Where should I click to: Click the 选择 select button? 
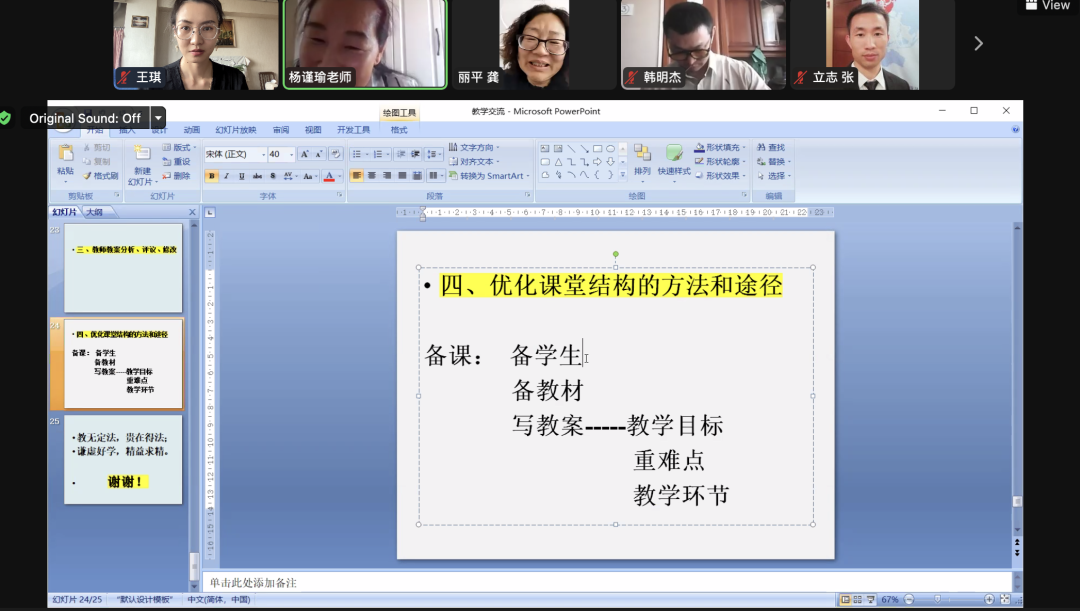(x=773, y=176)
